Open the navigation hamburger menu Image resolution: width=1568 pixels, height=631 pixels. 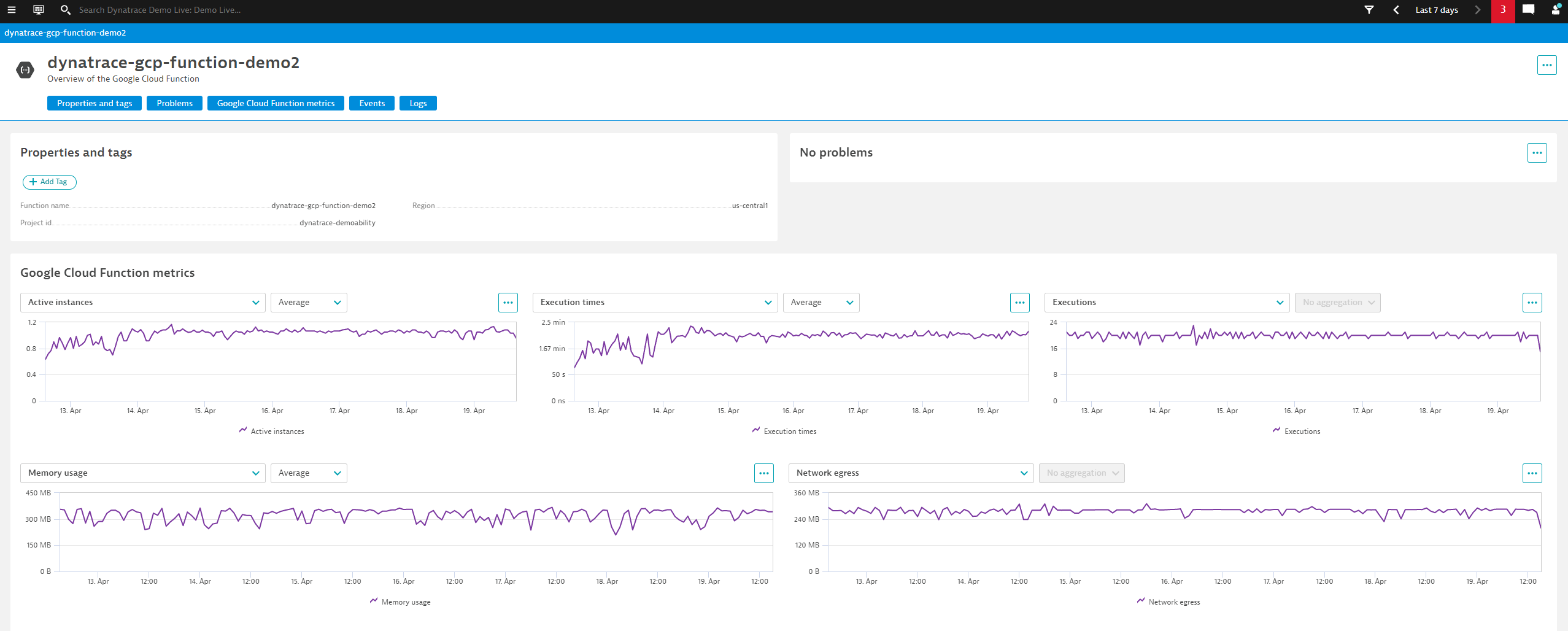[12, 10]
